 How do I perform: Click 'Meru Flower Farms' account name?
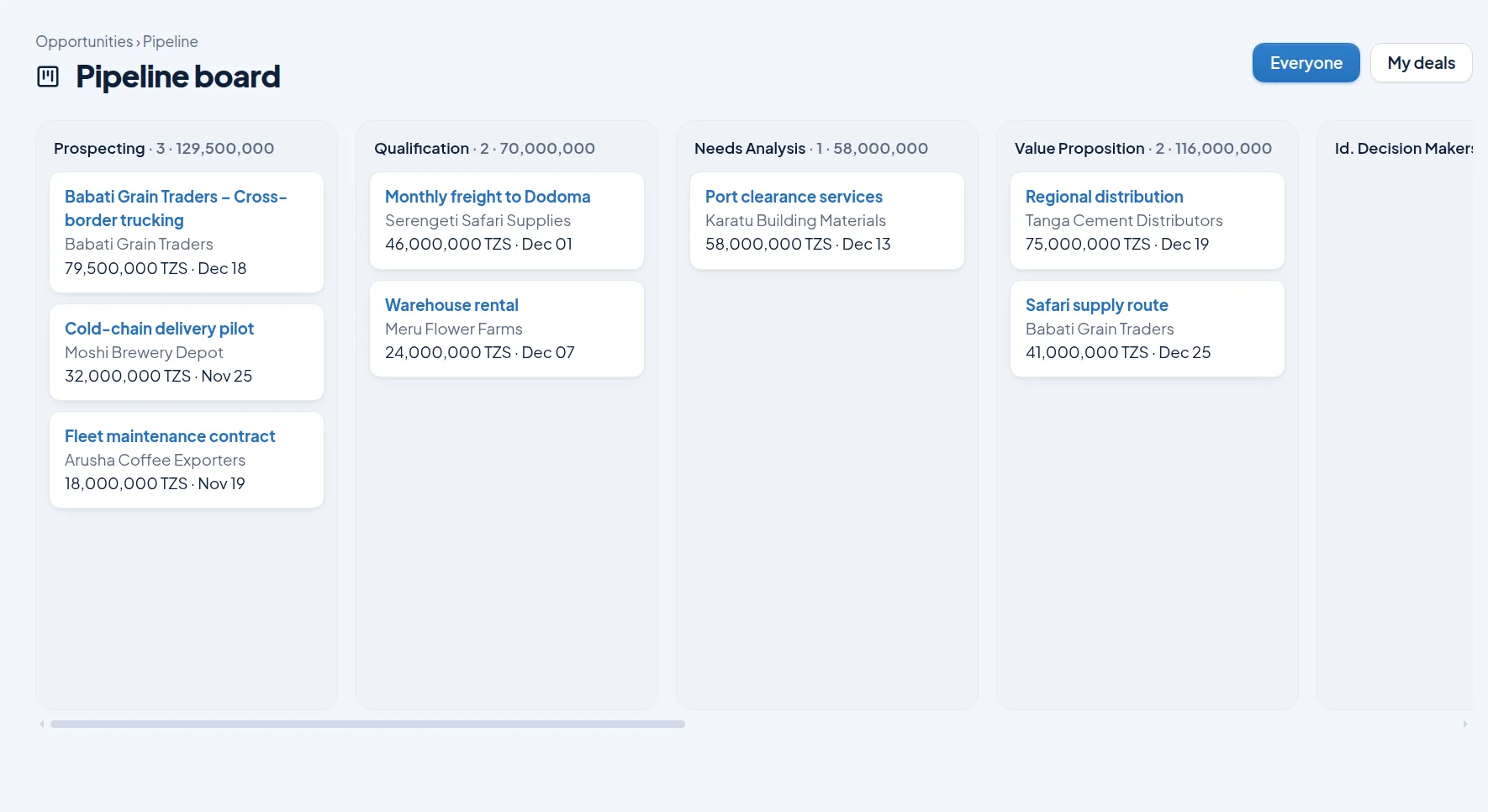453,329
